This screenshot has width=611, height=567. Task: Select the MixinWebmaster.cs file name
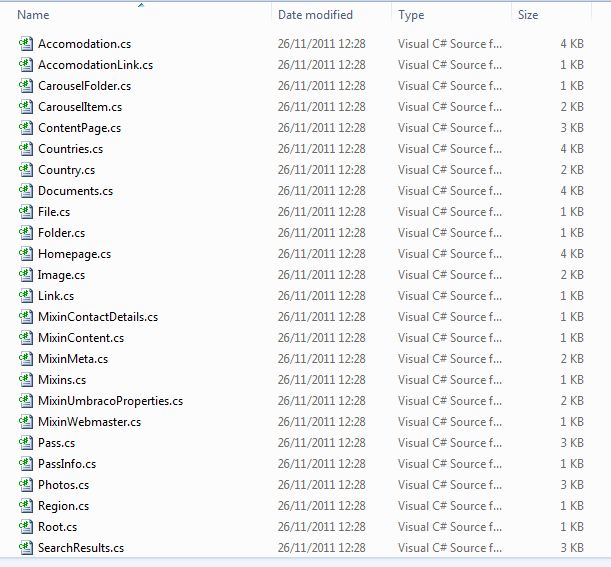point(90,422)
